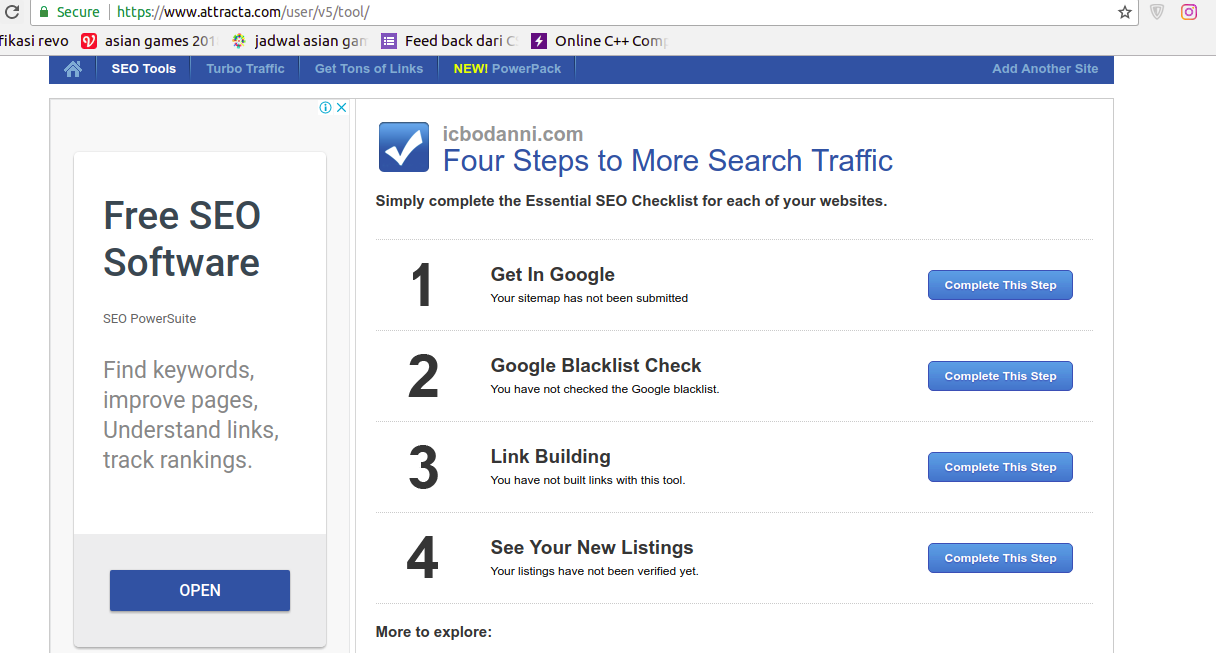Click the ad text 'Find keywords, improve pages'
Image resolution: width=1216 pixels, height=653 pixels.
point(191,415)
